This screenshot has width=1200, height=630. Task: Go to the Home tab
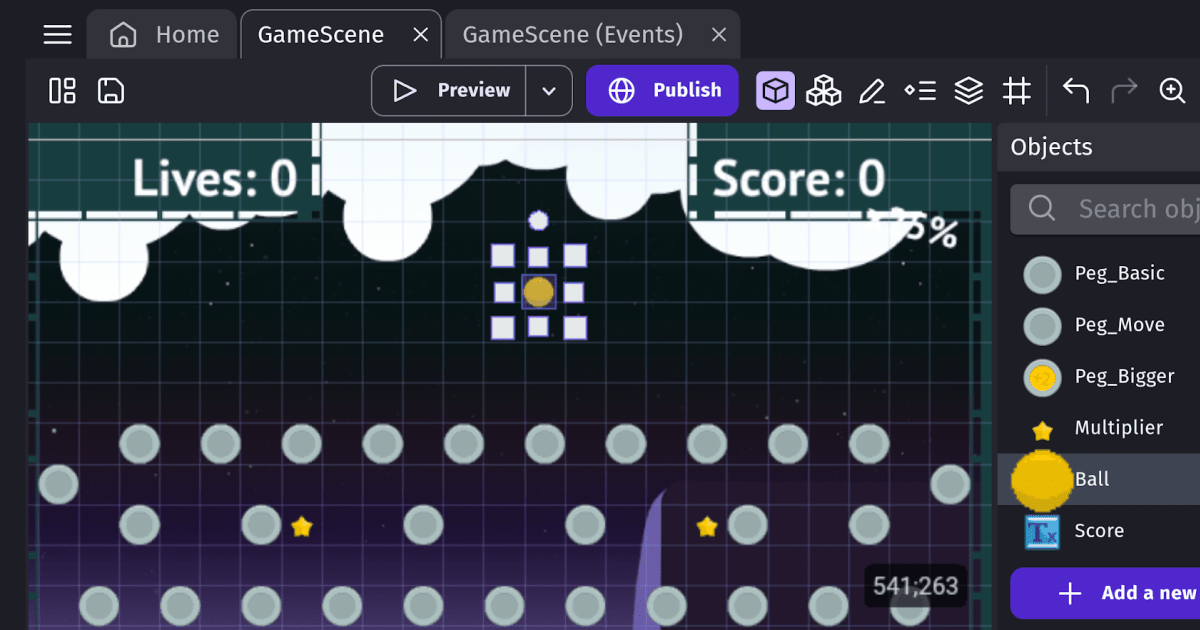tap(161, 33)
